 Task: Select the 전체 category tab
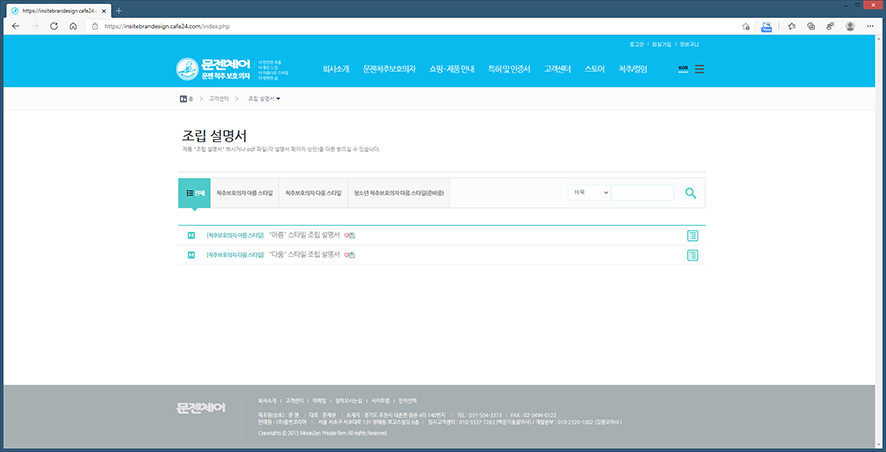coord(194,192)
